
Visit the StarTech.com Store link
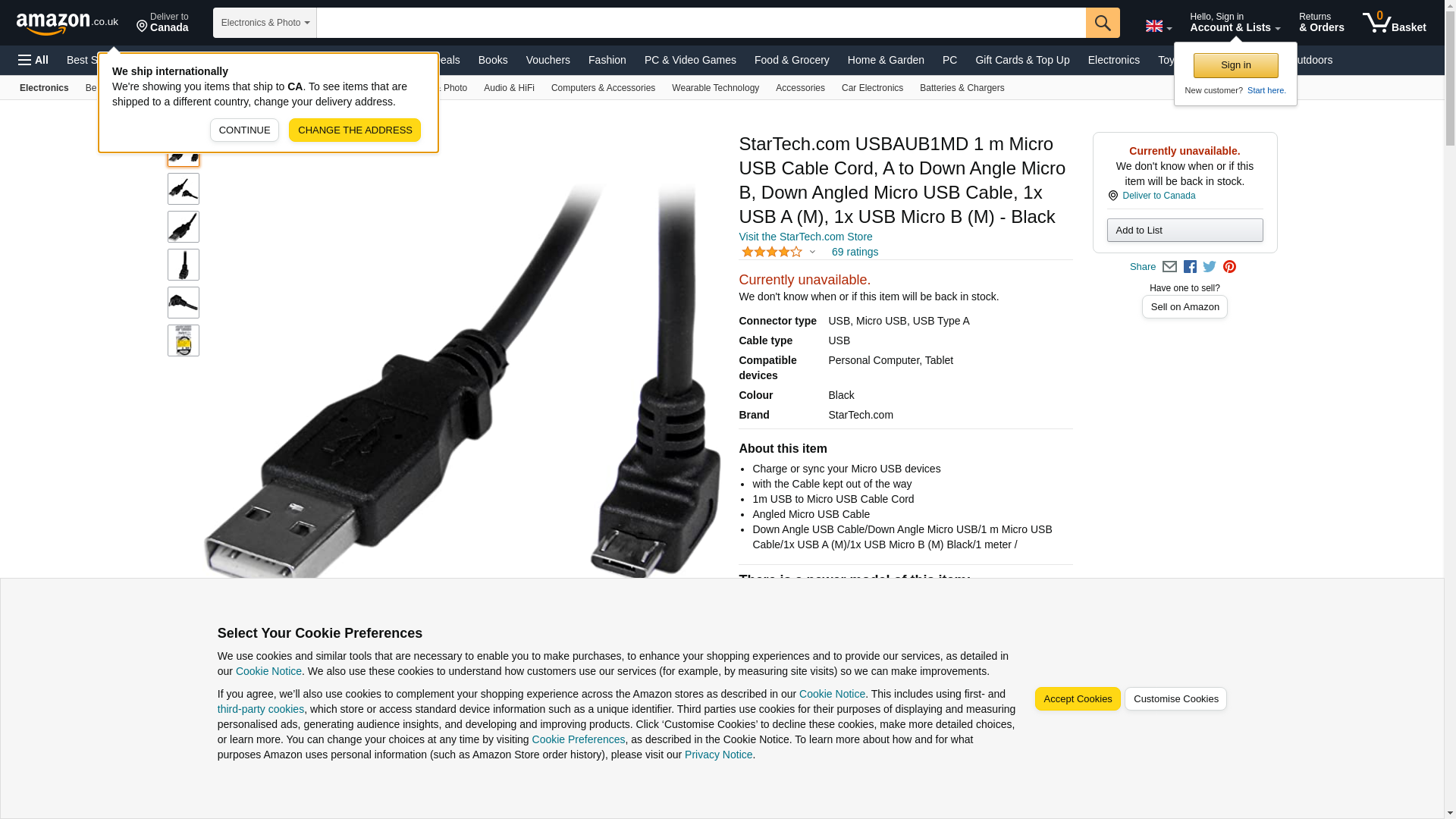pyautogui.click(x=805, y=237)
